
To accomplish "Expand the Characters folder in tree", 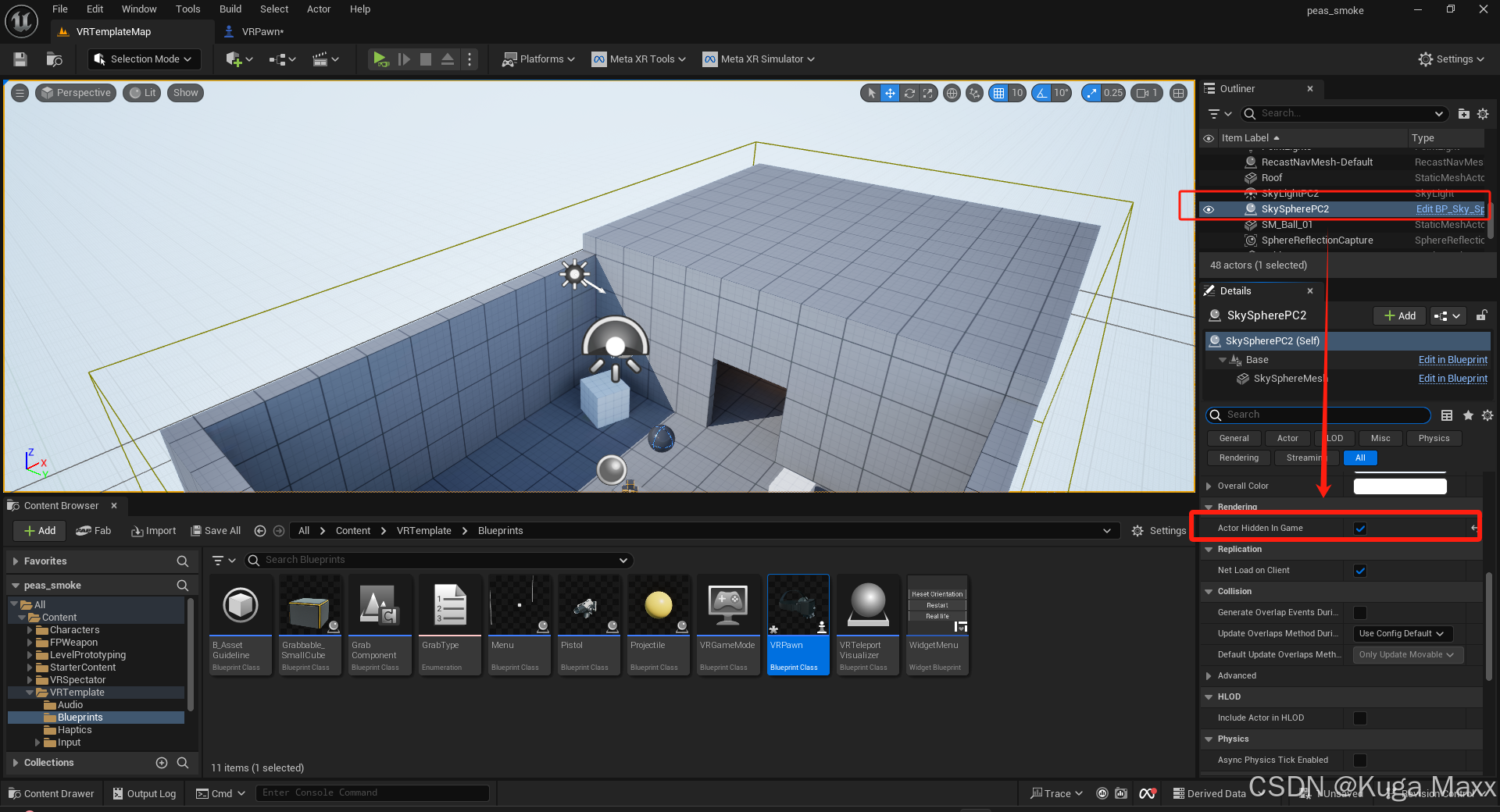I will (x=30, y=630).
